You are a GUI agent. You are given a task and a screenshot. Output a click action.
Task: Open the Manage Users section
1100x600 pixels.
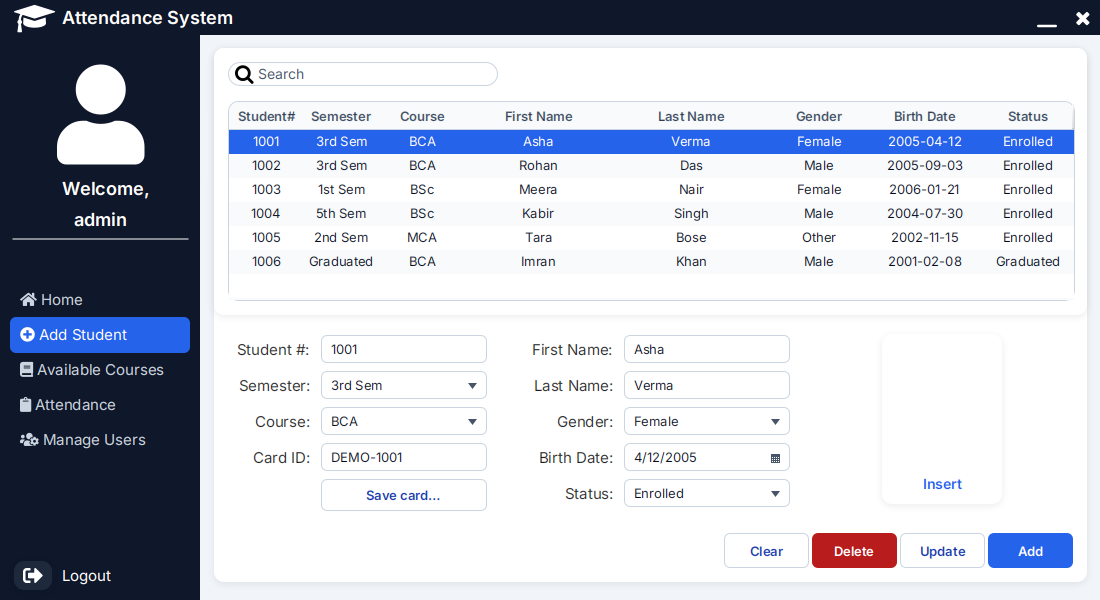(x=100, y=440)
